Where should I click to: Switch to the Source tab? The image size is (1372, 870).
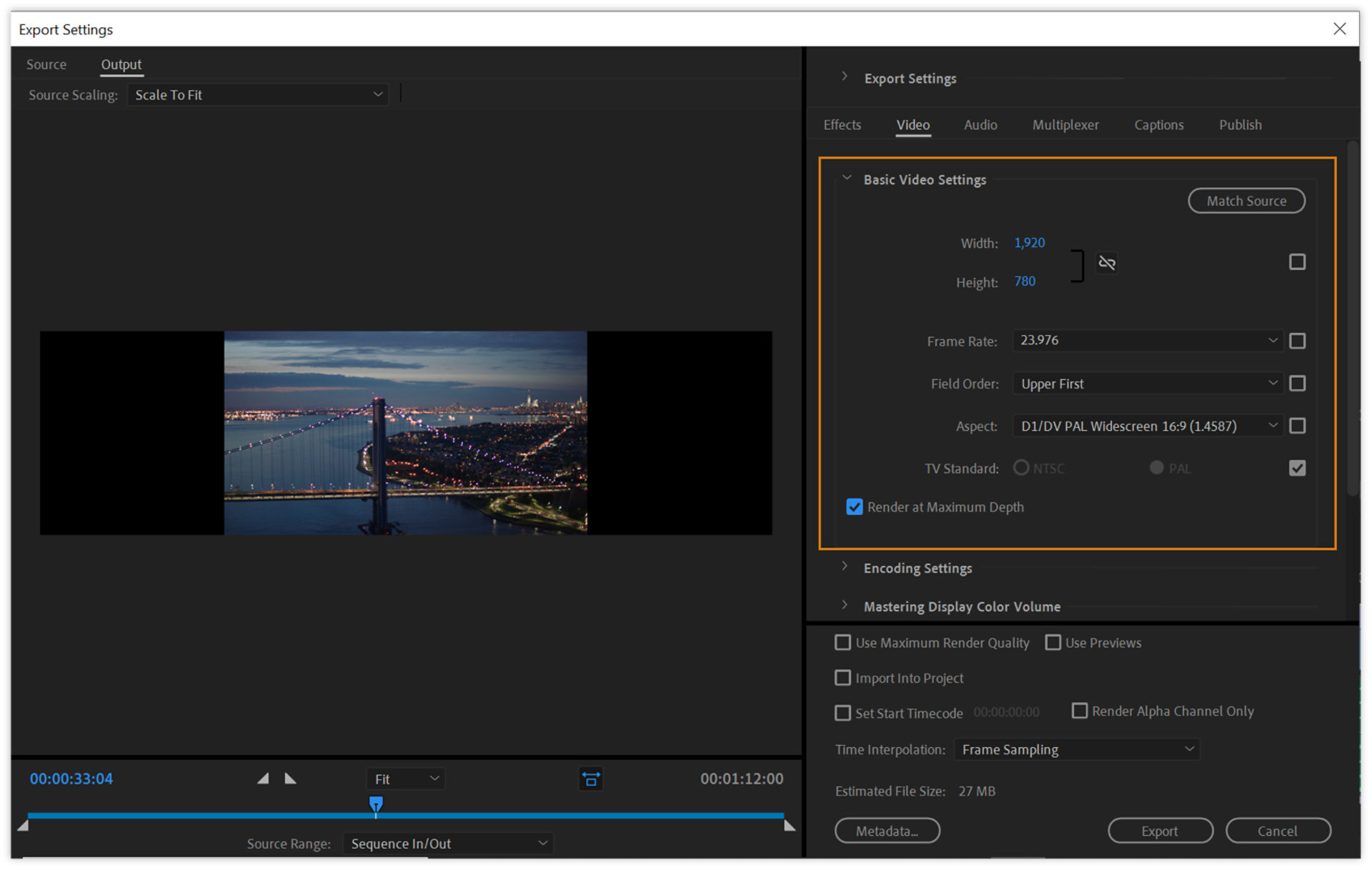(46, 64)
